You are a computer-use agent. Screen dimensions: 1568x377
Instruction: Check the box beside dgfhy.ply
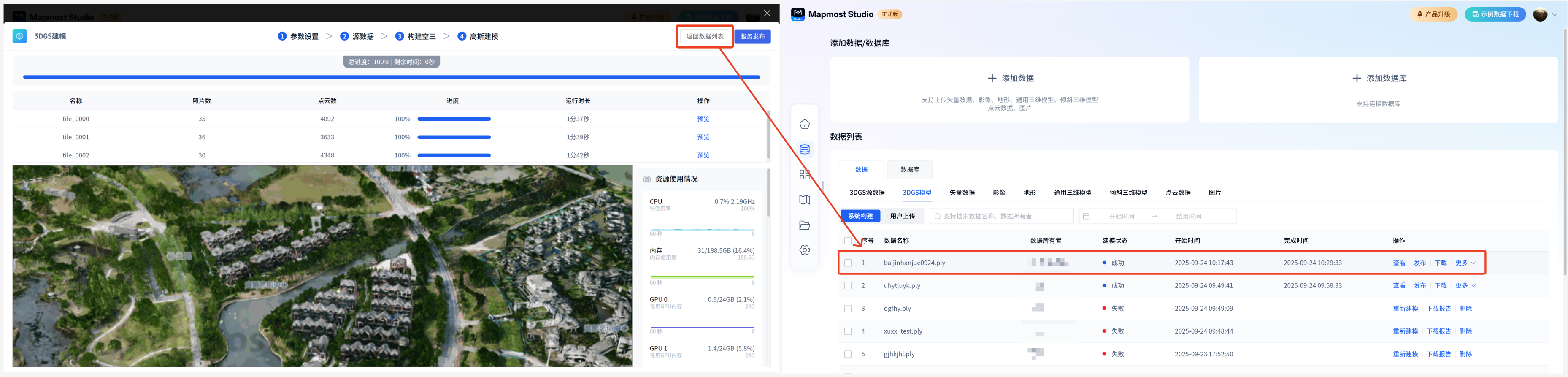coord(847,309)
